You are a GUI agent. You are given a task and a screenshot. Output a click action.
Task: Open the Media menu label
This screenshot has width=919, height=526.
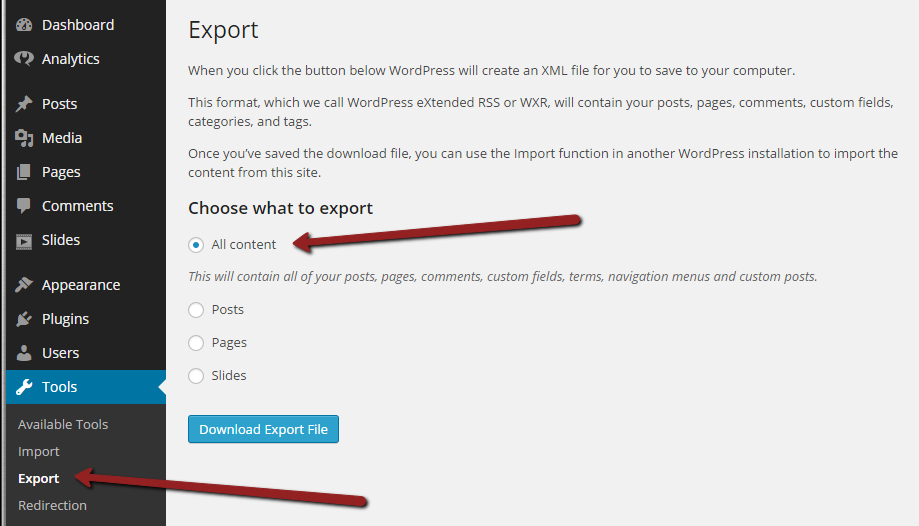[62, 138]
